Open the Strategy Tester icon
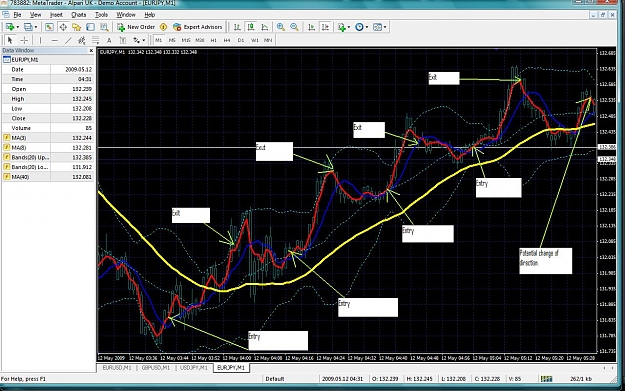 104,27
